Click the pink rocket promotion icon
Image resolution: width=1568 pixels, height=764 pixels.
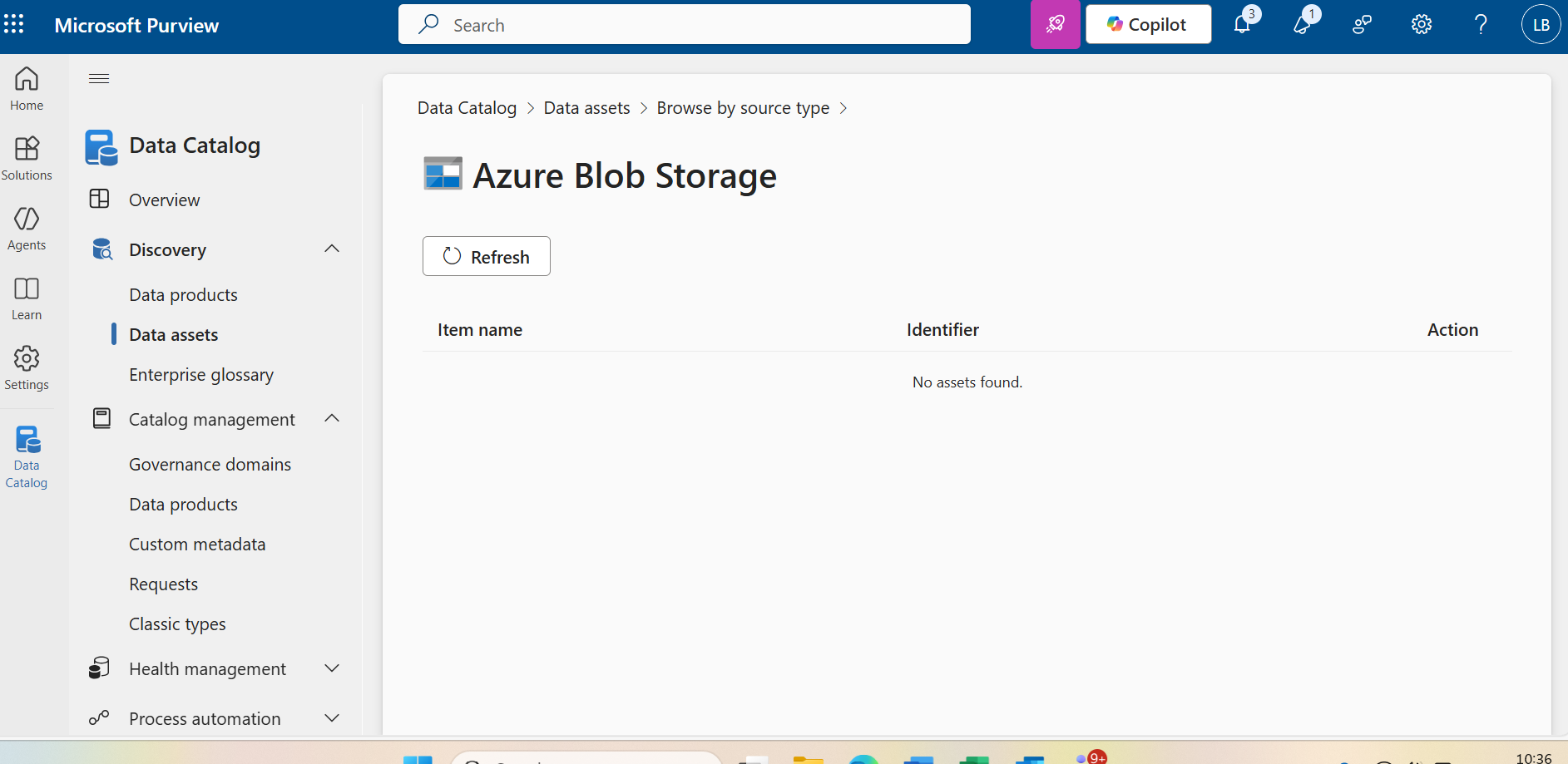[x=1056, y=24]
